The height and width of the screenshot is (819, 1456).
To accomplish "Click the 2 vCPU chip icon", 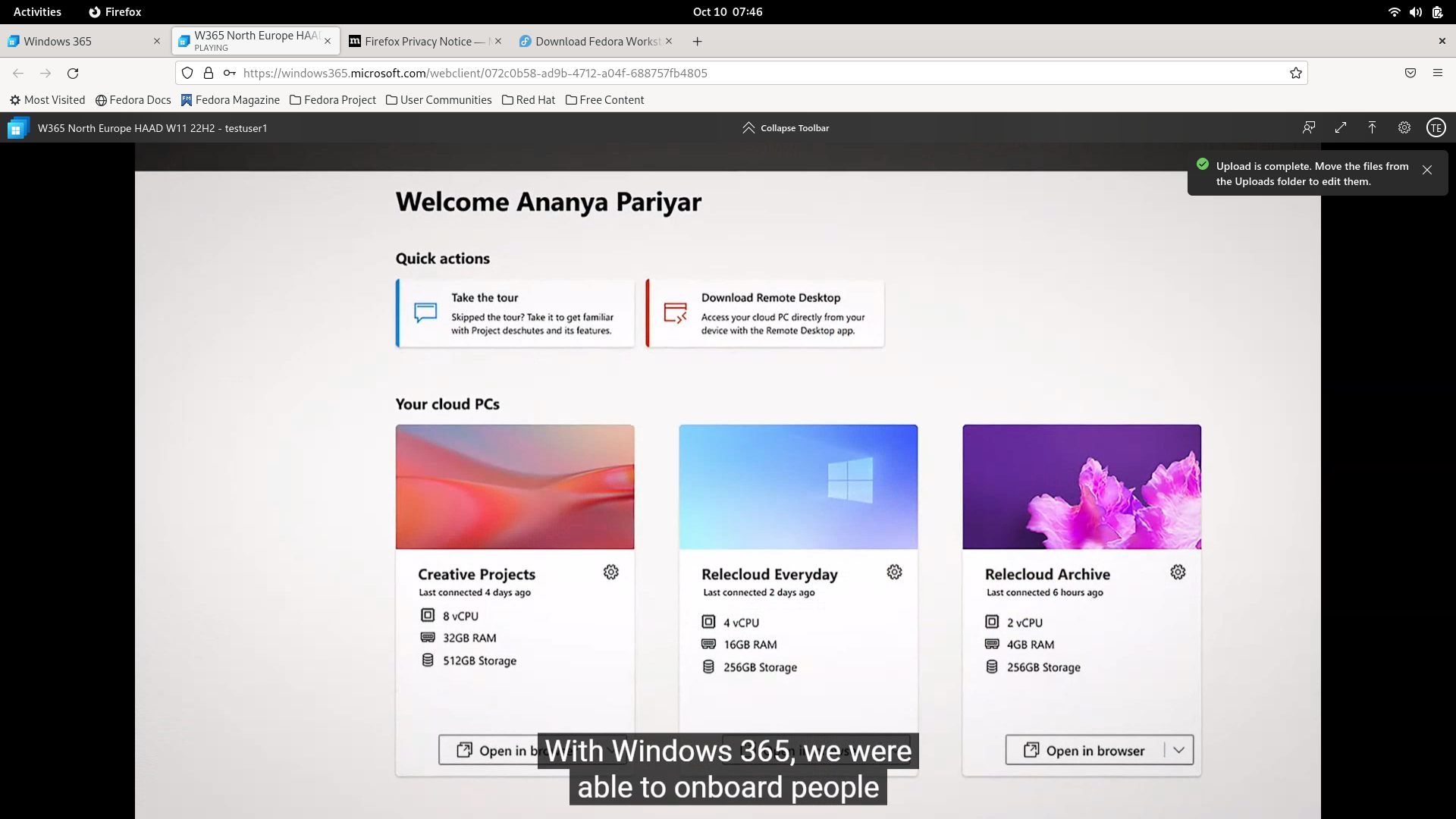I will 992,622.
